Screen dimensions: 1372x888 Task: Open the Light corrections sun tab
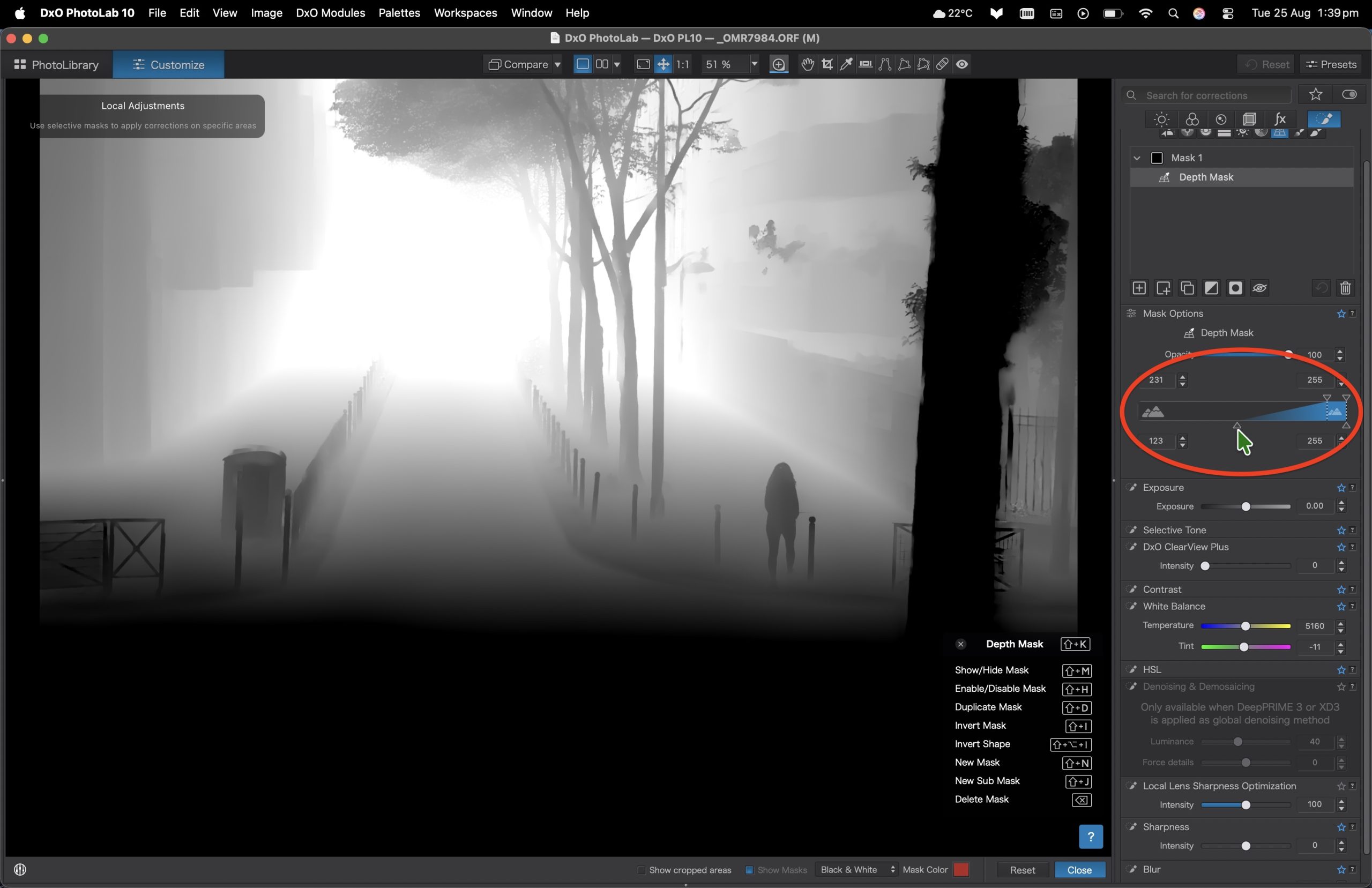[1161, 120]
